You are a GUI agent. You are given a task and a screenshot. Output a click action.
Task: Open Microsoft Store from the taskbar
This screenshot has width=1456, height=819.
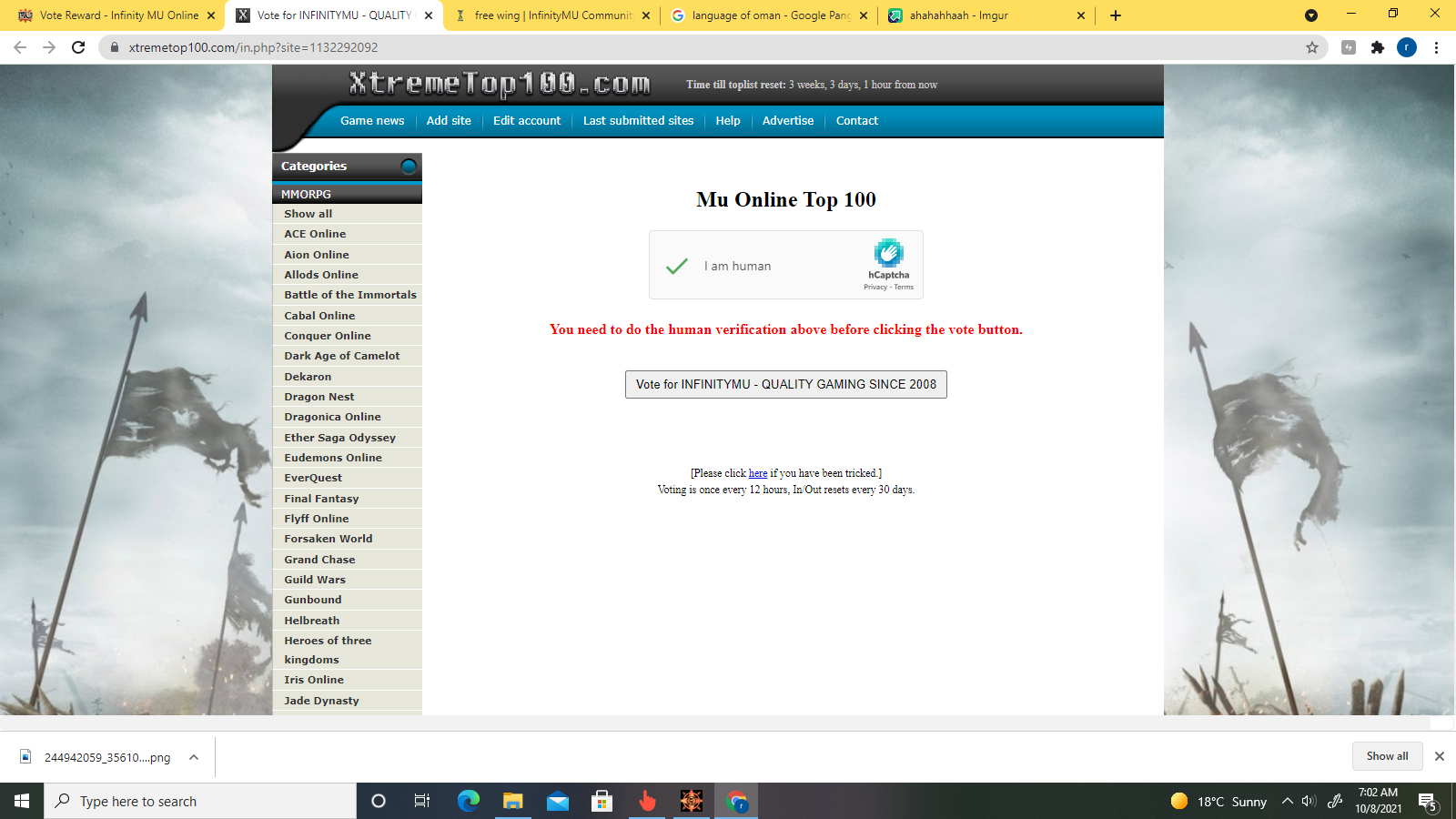click(x=602, y=801)
